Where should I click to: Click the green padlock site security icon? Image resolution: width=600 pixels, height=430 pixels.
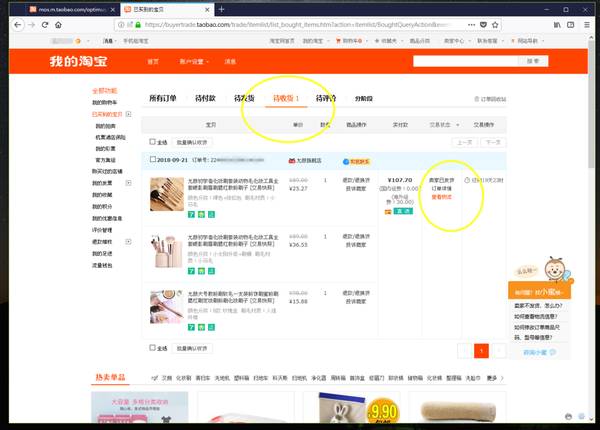click(138, 25)
